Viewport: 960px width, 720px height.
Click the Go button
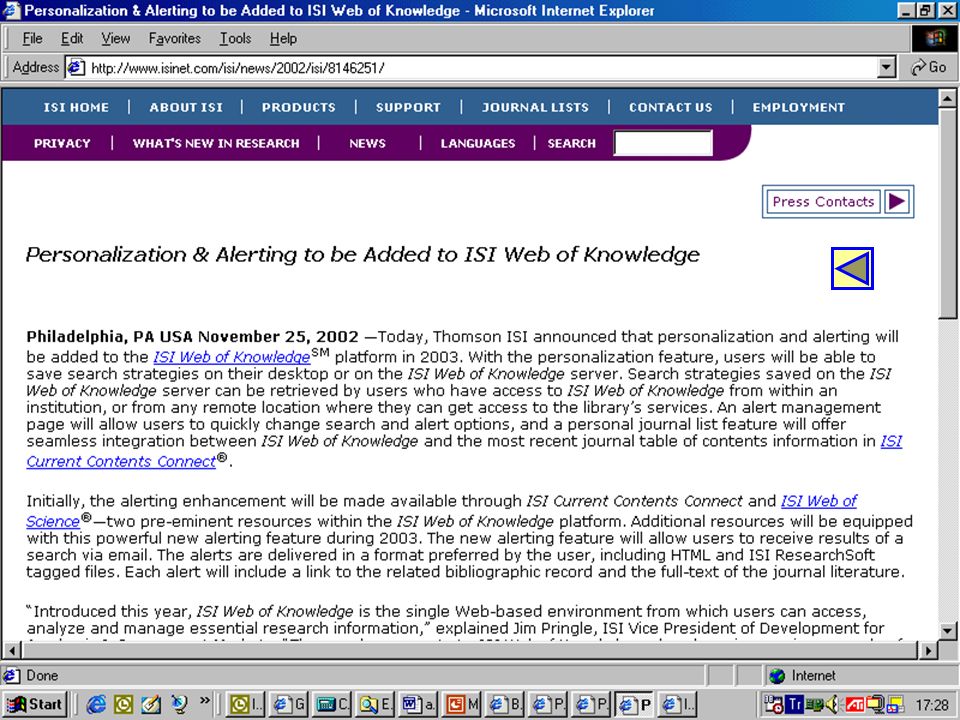929,67
